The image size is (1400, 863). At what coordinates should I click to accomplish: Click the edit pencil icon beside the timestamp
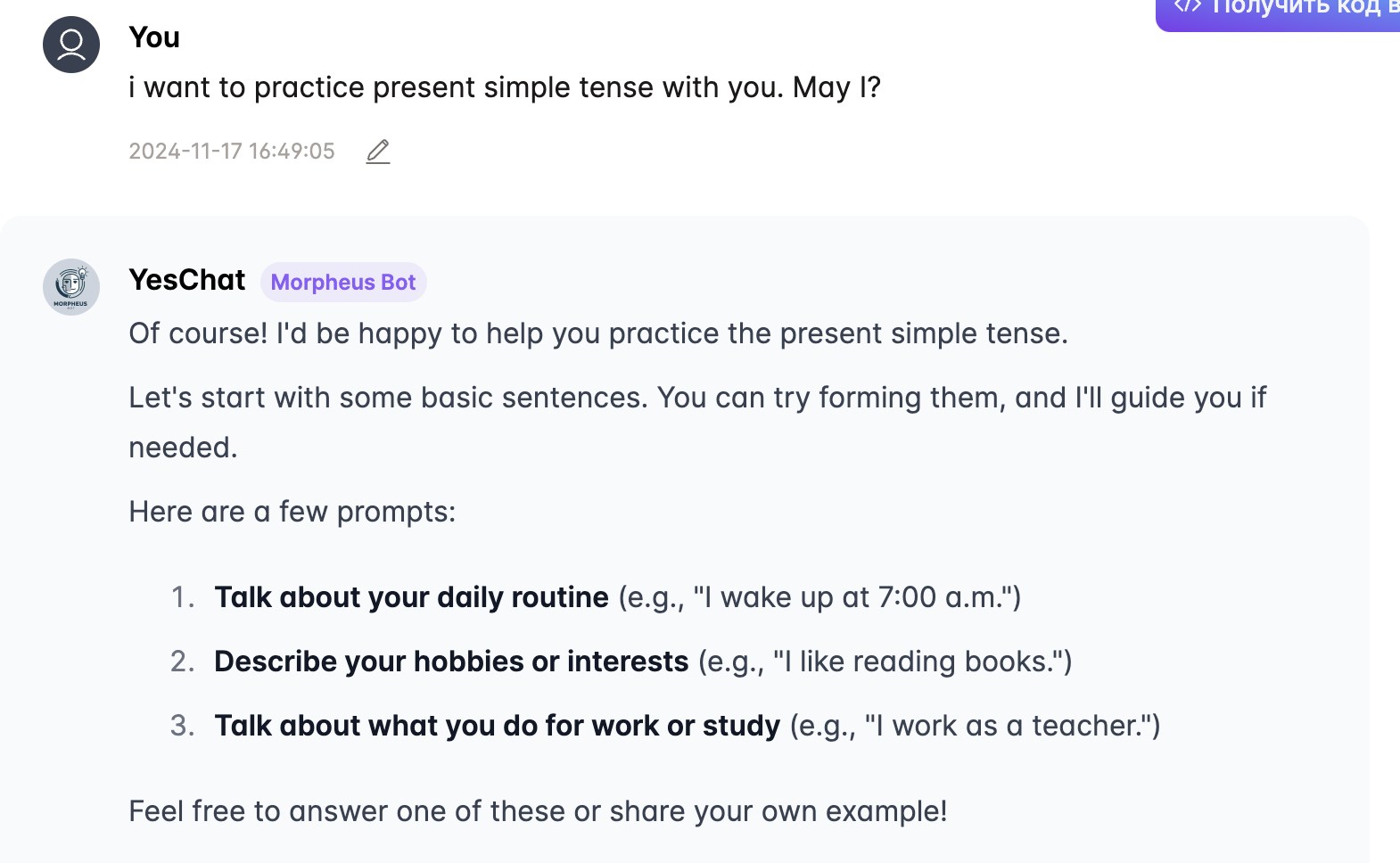tap(378, 152)
